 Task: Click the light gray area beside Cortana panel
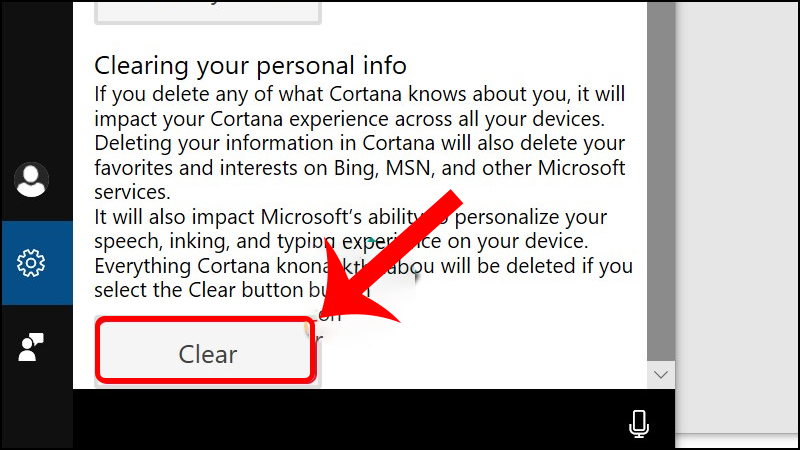(737, 217)
